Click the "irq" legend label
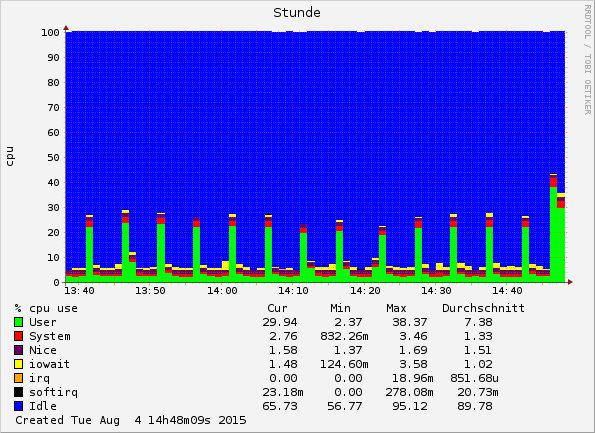 (39, 379)
